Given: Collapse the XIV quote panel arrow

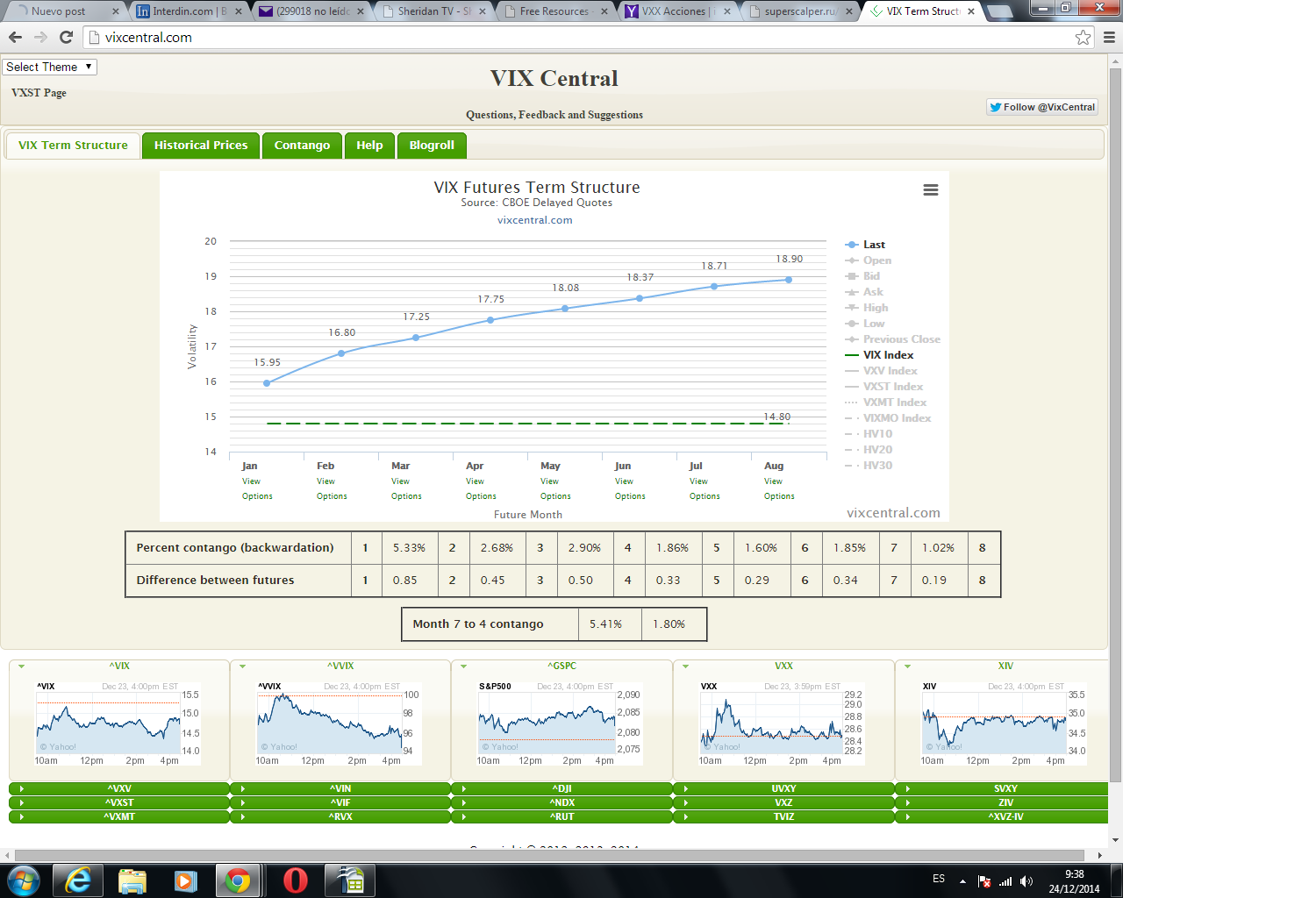Looking at the screenshot, I should tap(907, 666).
